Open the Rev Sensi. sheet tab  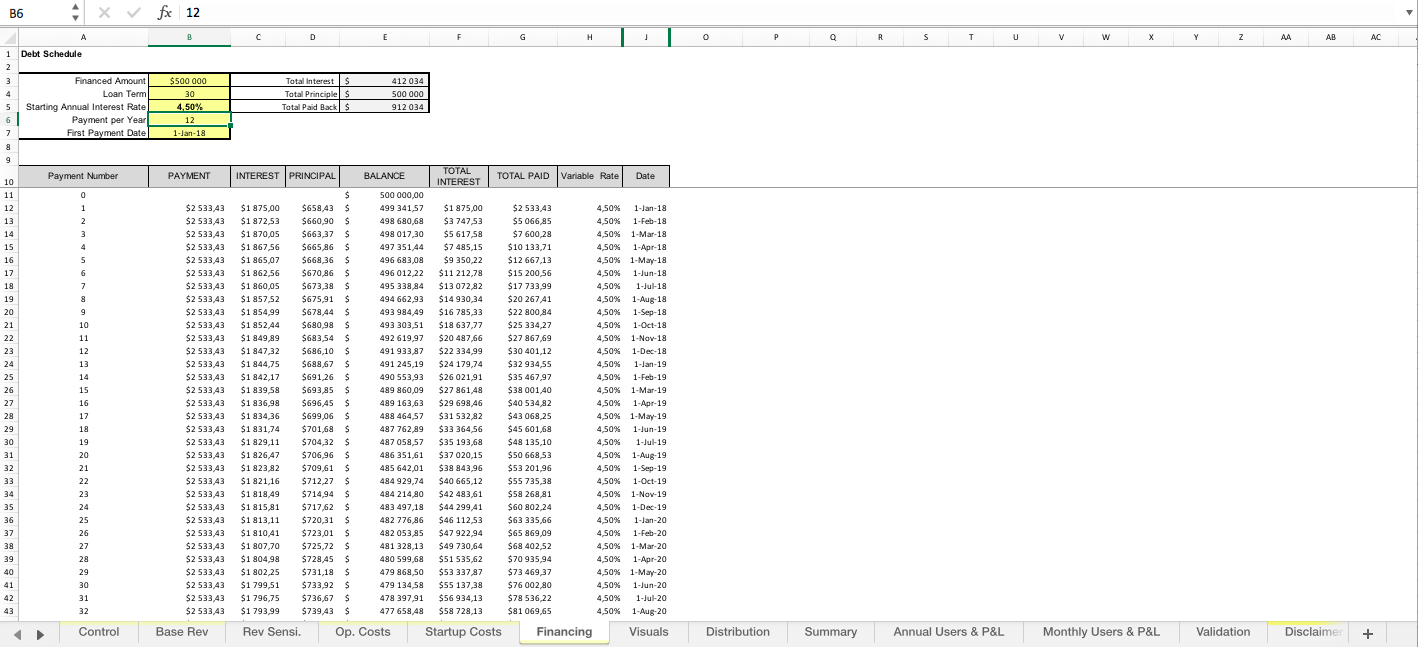(x=272, y=632)
